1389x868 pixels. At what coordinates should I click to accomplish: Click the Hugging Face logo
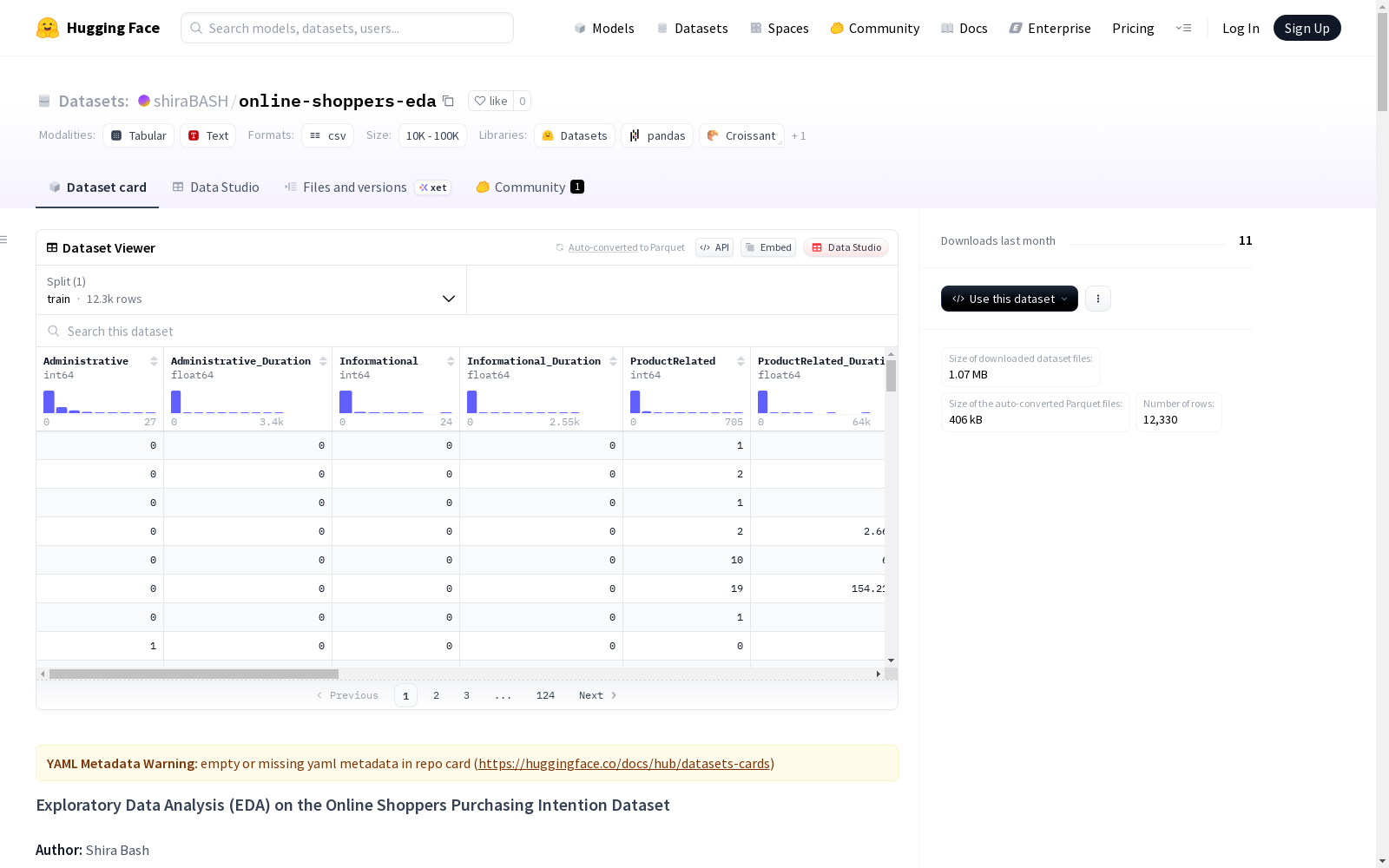(97, 28)
